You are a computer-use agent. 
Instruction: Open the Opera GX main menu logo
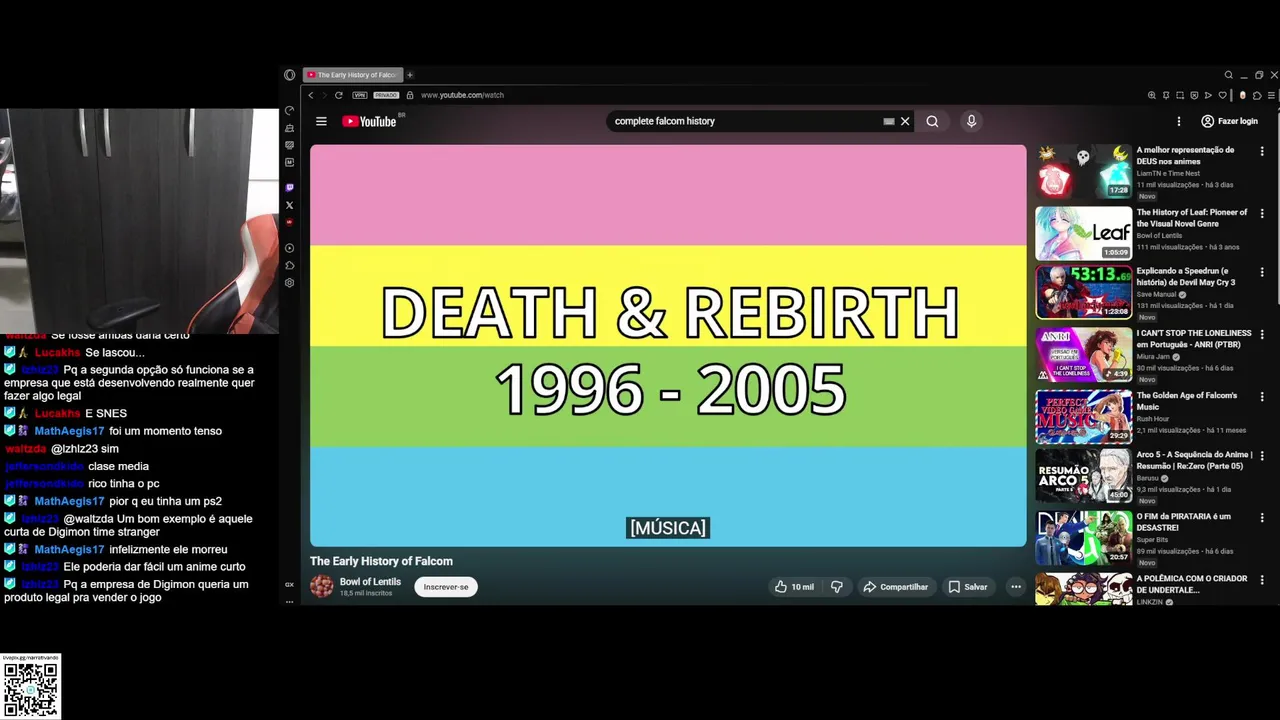[290, 75]
